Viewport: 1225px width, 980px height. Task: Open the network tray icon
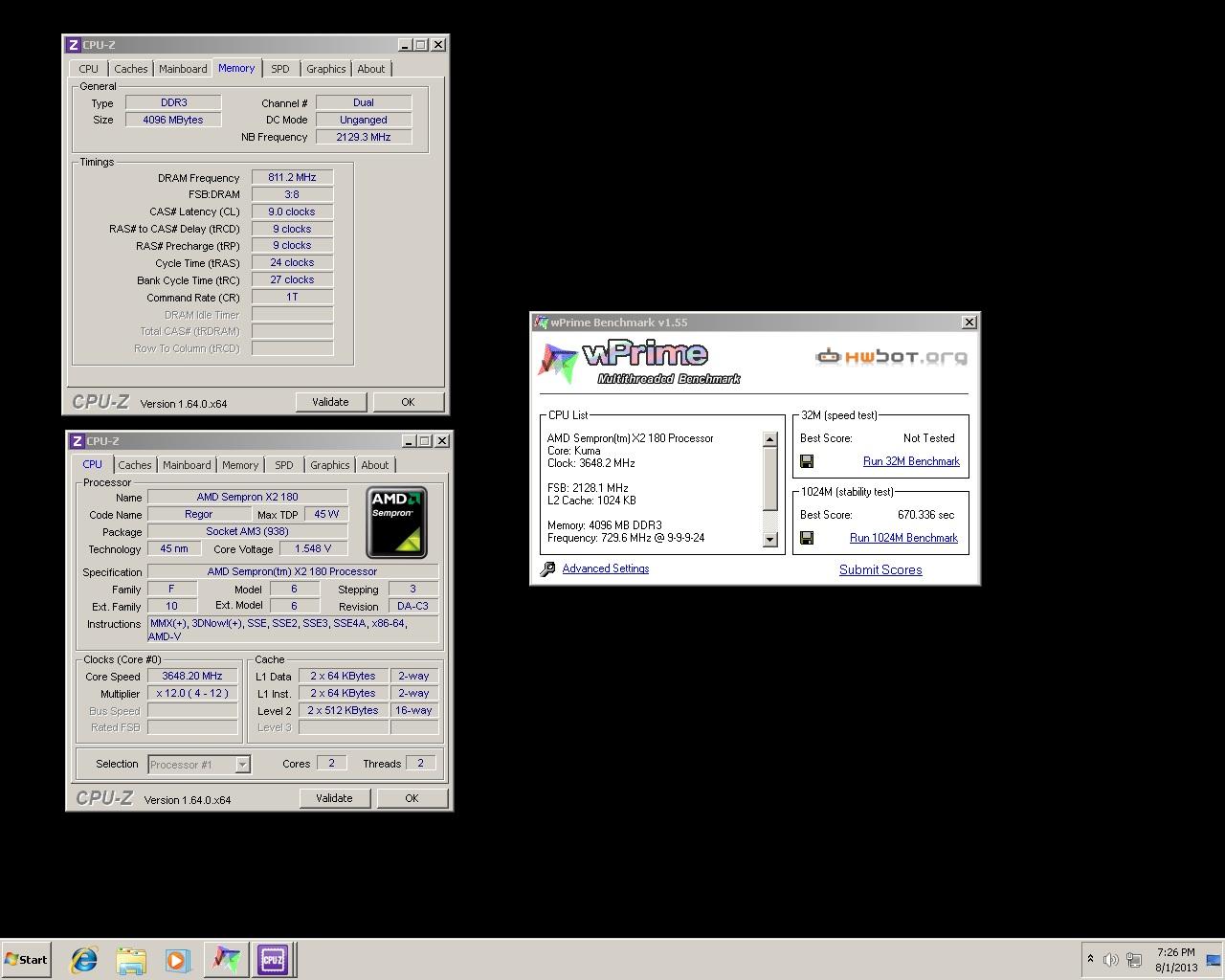[1134, 959]
